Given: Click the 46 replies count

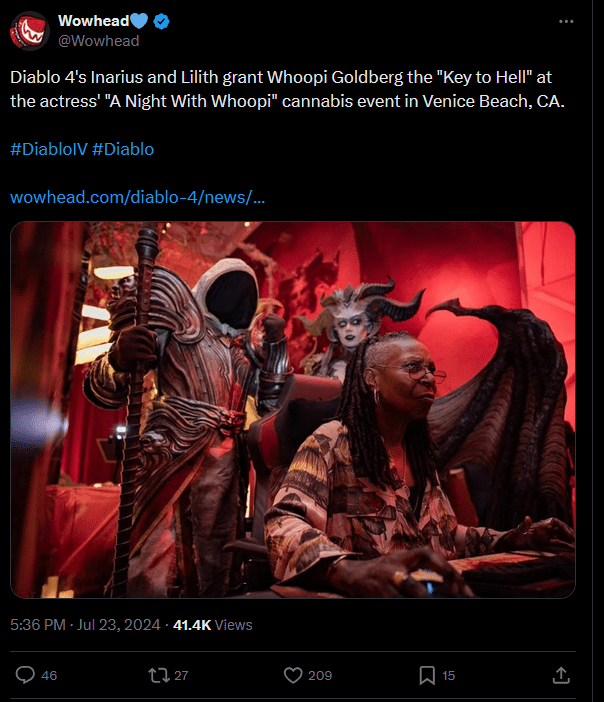Looking at the screenshot, I should tap(49, 675).
